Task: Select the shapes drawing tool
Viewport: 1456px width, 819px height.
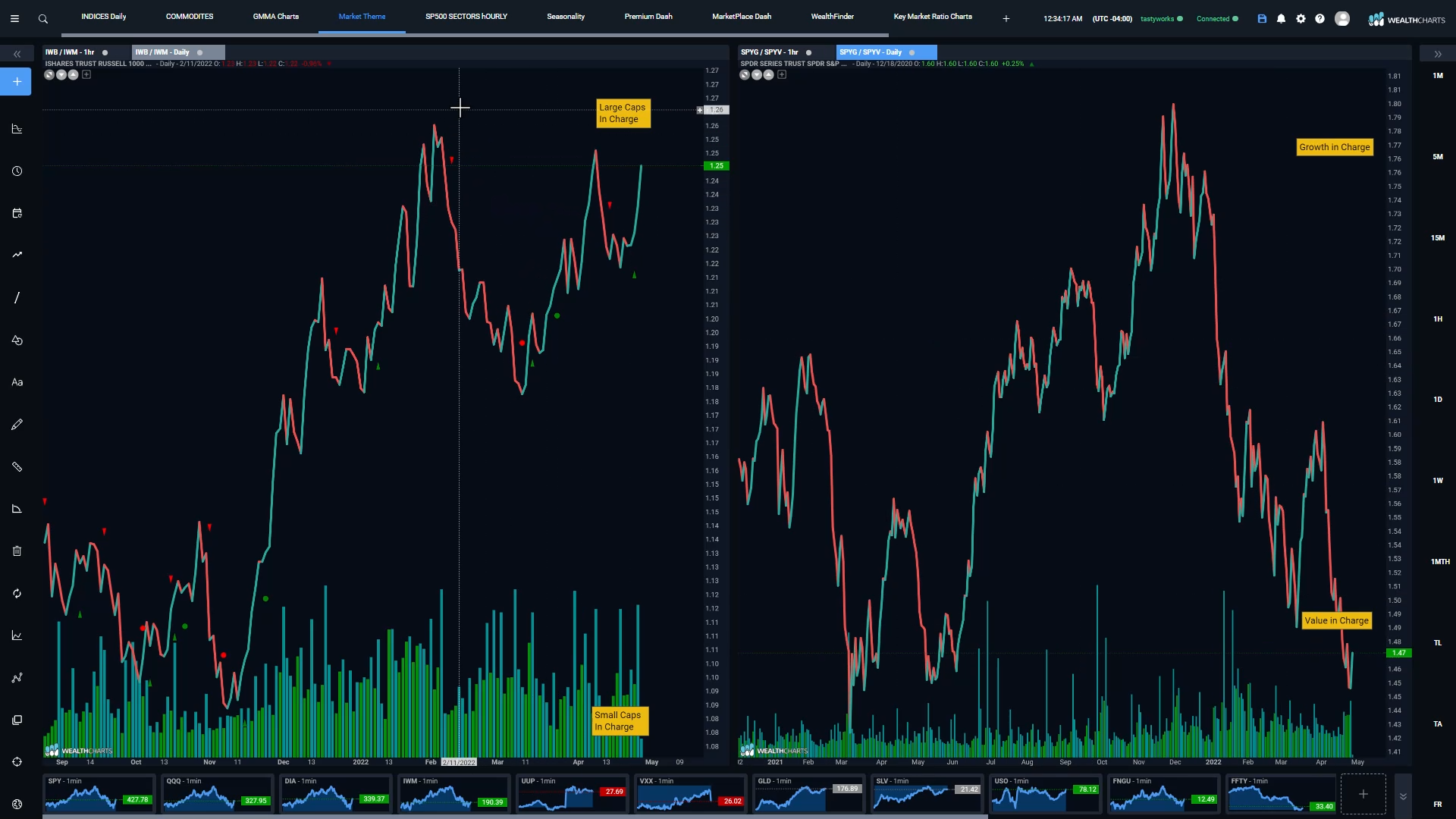Action: pos(17,340)
